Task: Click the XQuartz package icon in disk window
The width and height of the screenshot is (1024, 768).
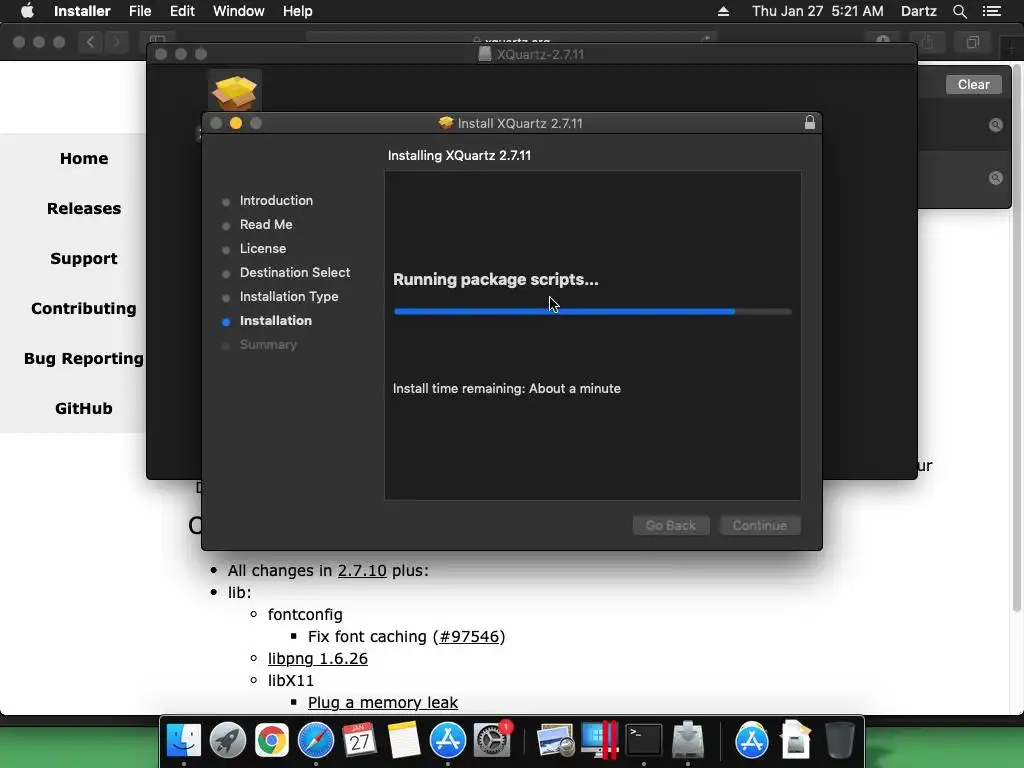Action: coord(235,91)
